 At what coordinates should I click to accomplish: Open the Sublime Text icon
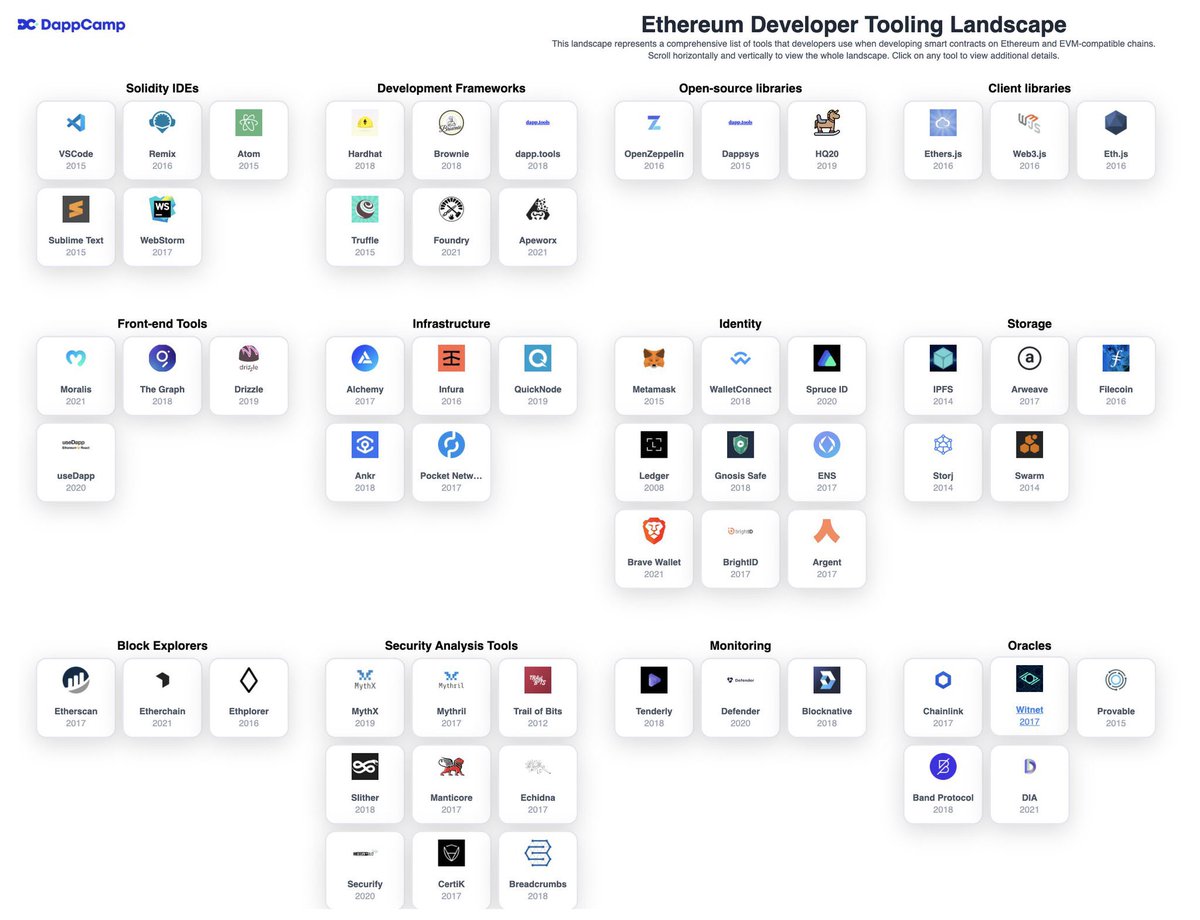pyautogui.click(x=76, y=209)
